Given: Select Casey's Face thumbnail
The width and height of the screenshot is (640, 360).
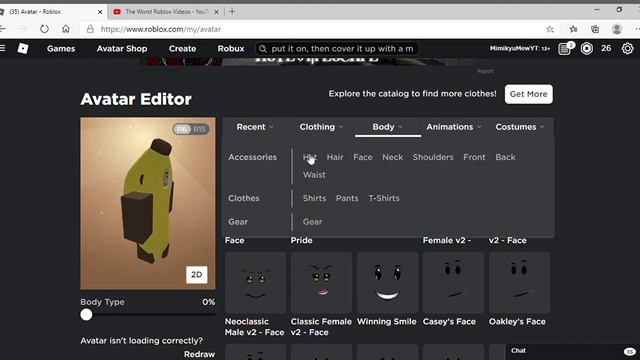Looking at the screenshot, I should [453, 283].
